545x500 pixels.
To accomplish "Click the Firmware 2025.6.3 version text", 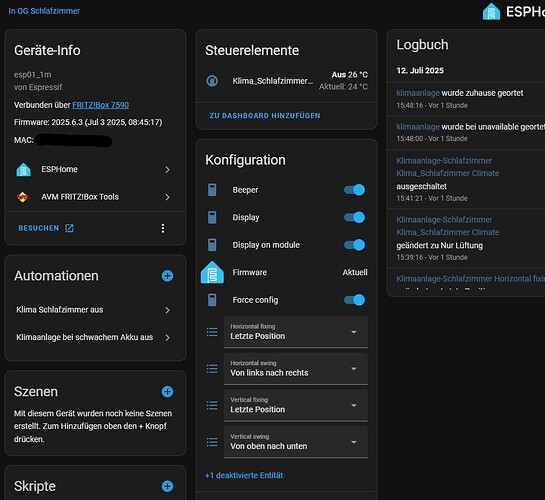I will [88, 122].
